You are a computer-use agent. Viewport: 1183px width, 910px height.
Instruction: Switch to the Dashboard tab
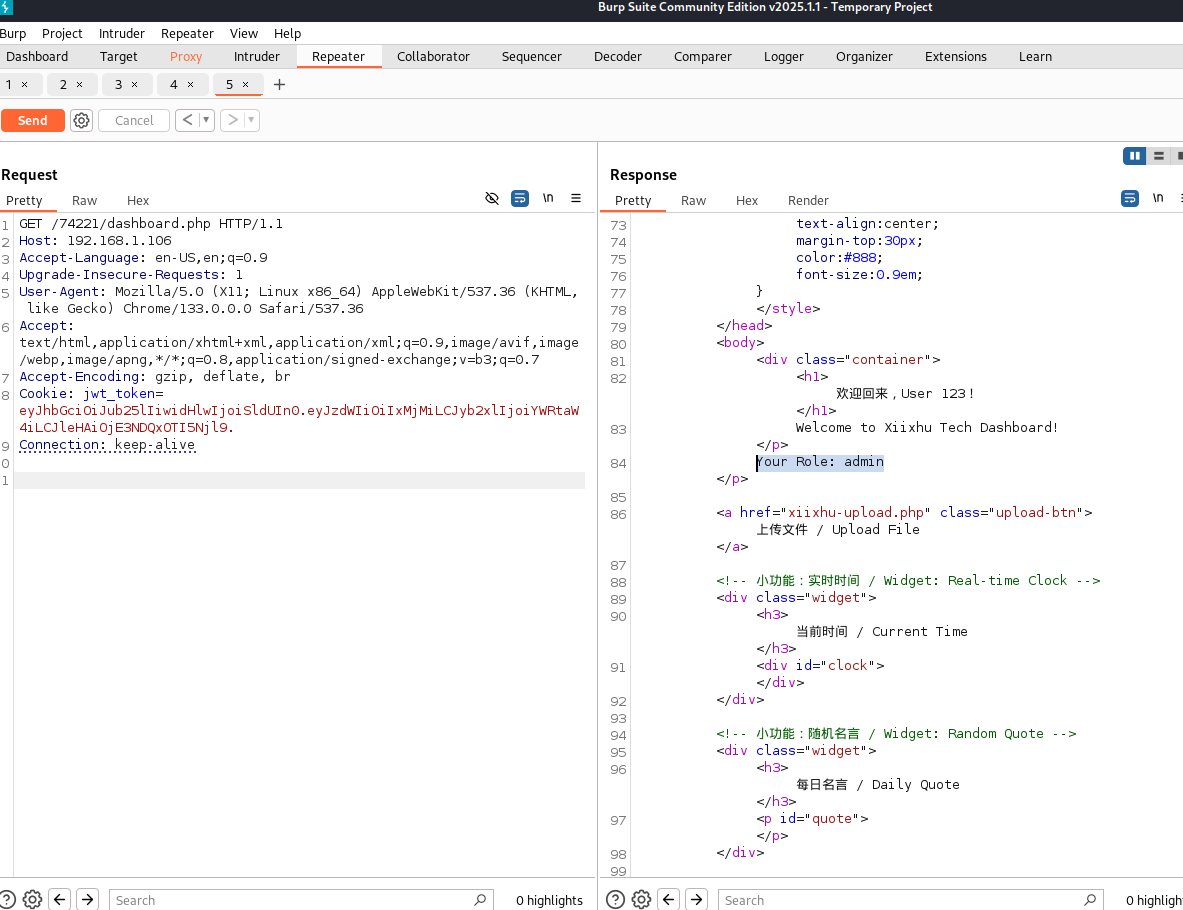click(x=37, y=57)
